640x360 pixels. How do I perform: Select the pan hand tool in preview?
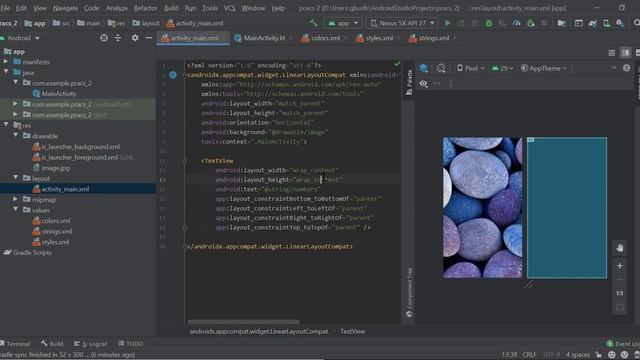click(x=620, y=248)
